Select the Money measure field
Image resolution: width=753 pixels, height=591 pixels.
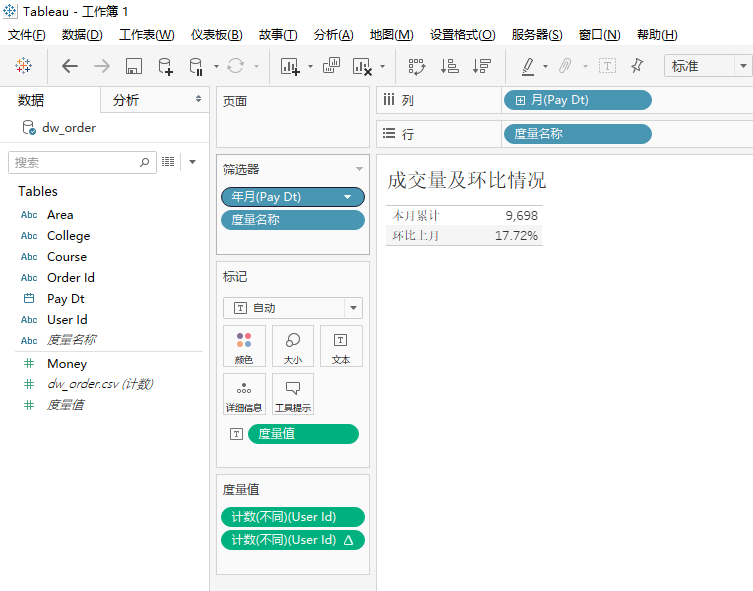[67, 364]
